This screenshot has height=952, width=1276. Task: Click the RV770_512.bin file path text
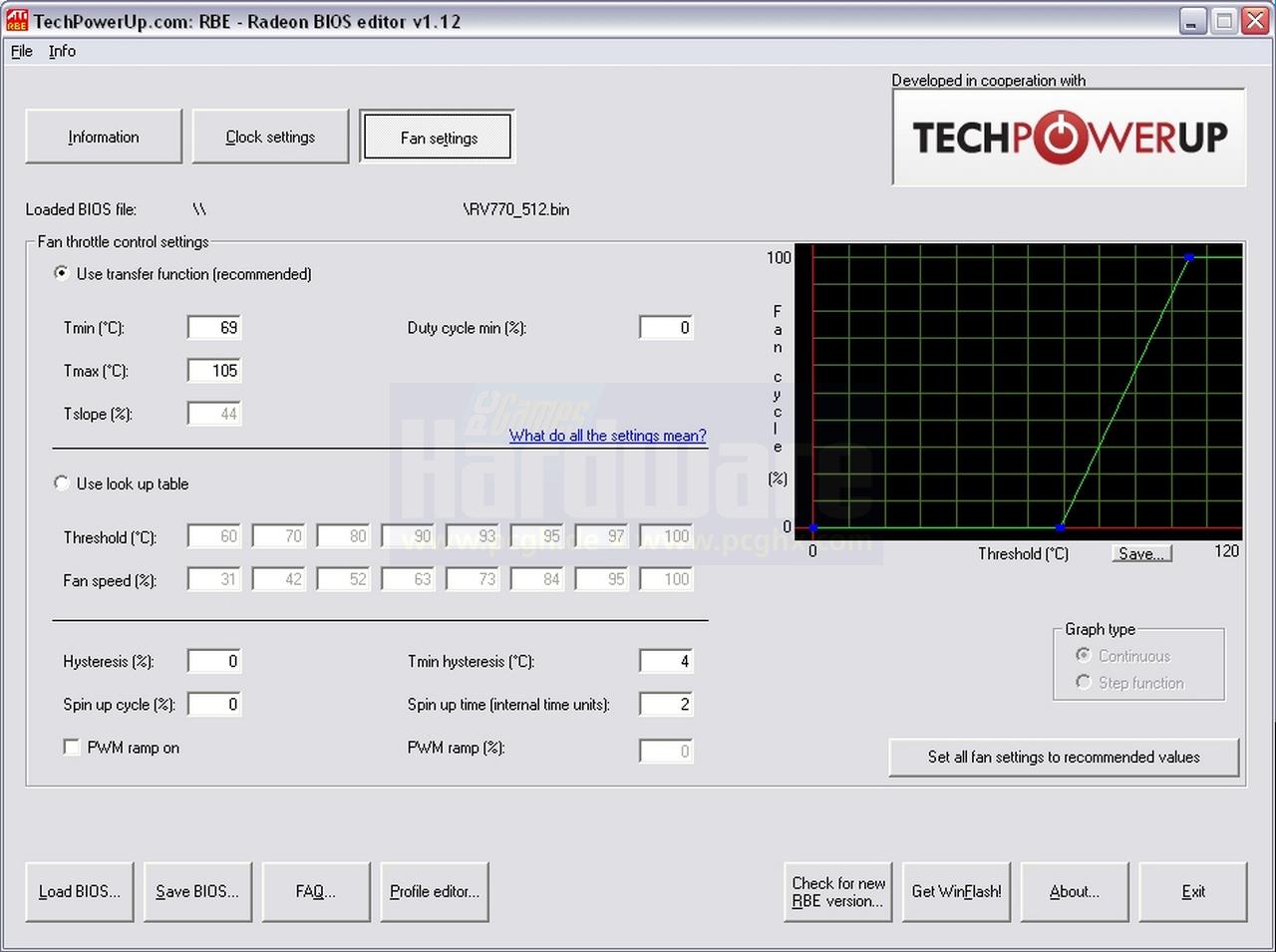coord(516,209)
